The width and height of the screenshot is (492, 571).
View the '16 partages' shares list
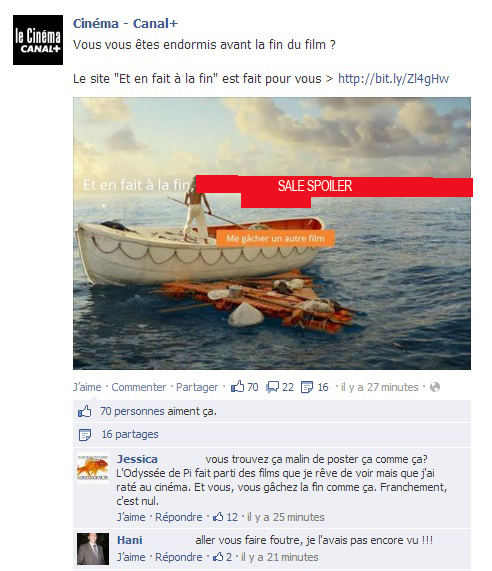point(130,434)
